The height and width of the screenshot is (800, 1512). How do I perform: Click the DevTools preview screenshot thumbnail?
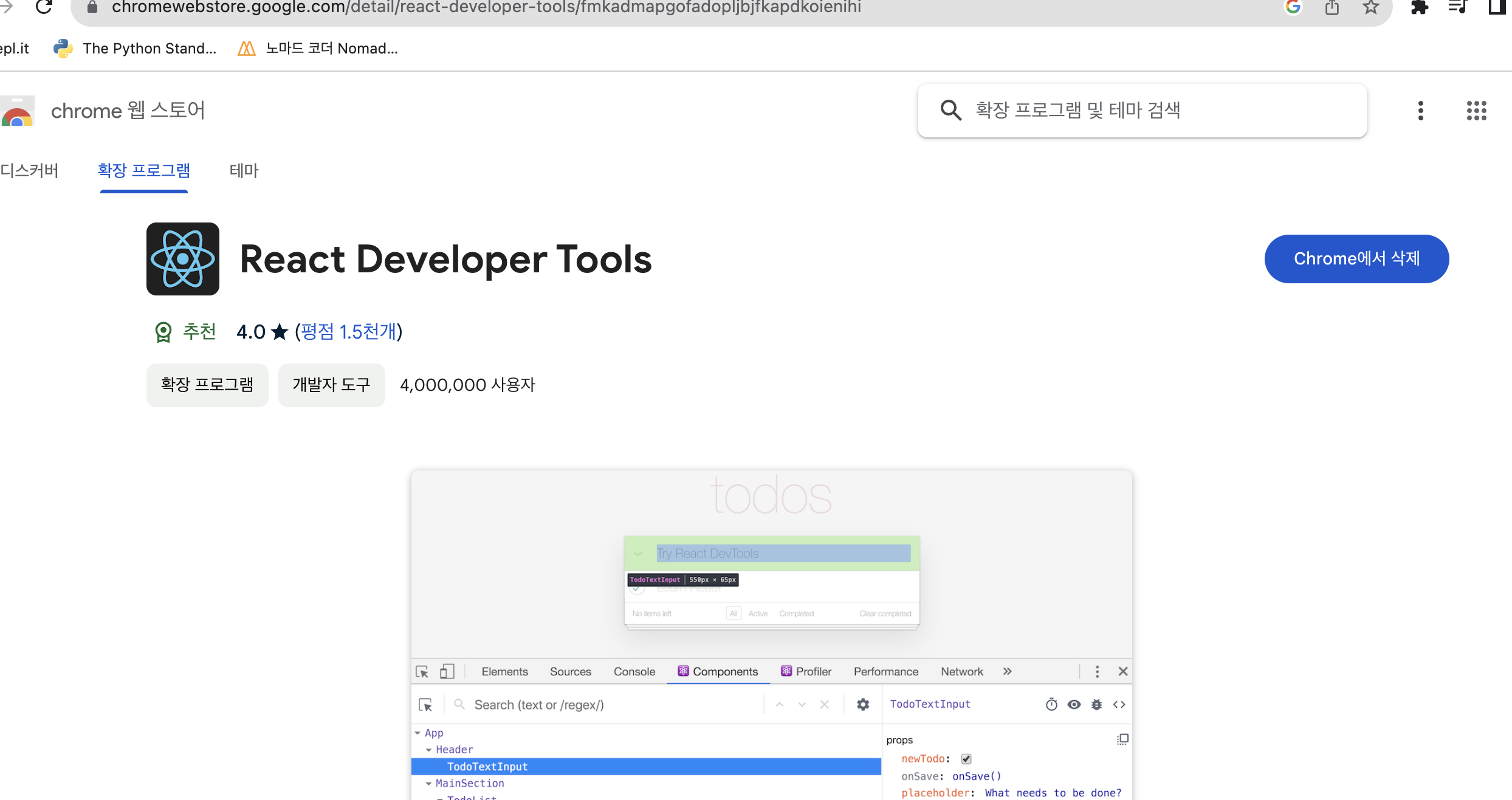(x=771, y=632)
